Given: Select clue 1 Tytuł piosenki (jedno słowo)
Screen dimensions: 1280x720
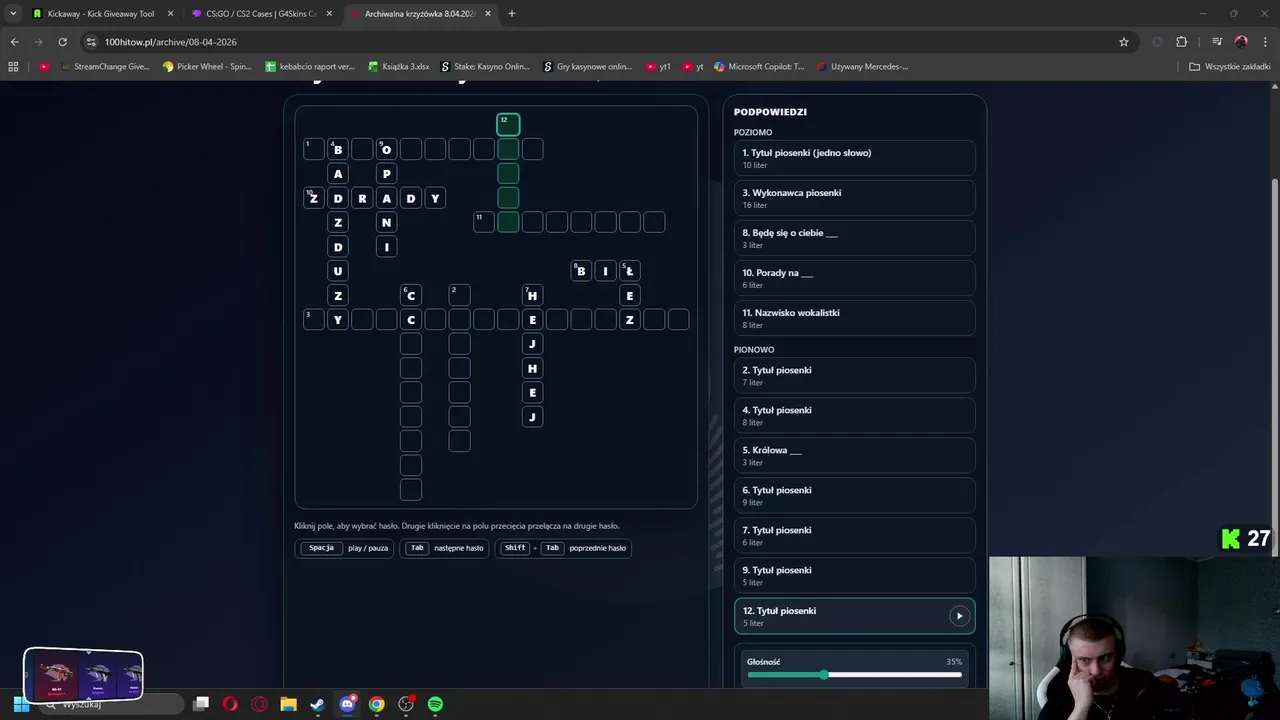Looking at the screenshot, I should tap(854, 158).
